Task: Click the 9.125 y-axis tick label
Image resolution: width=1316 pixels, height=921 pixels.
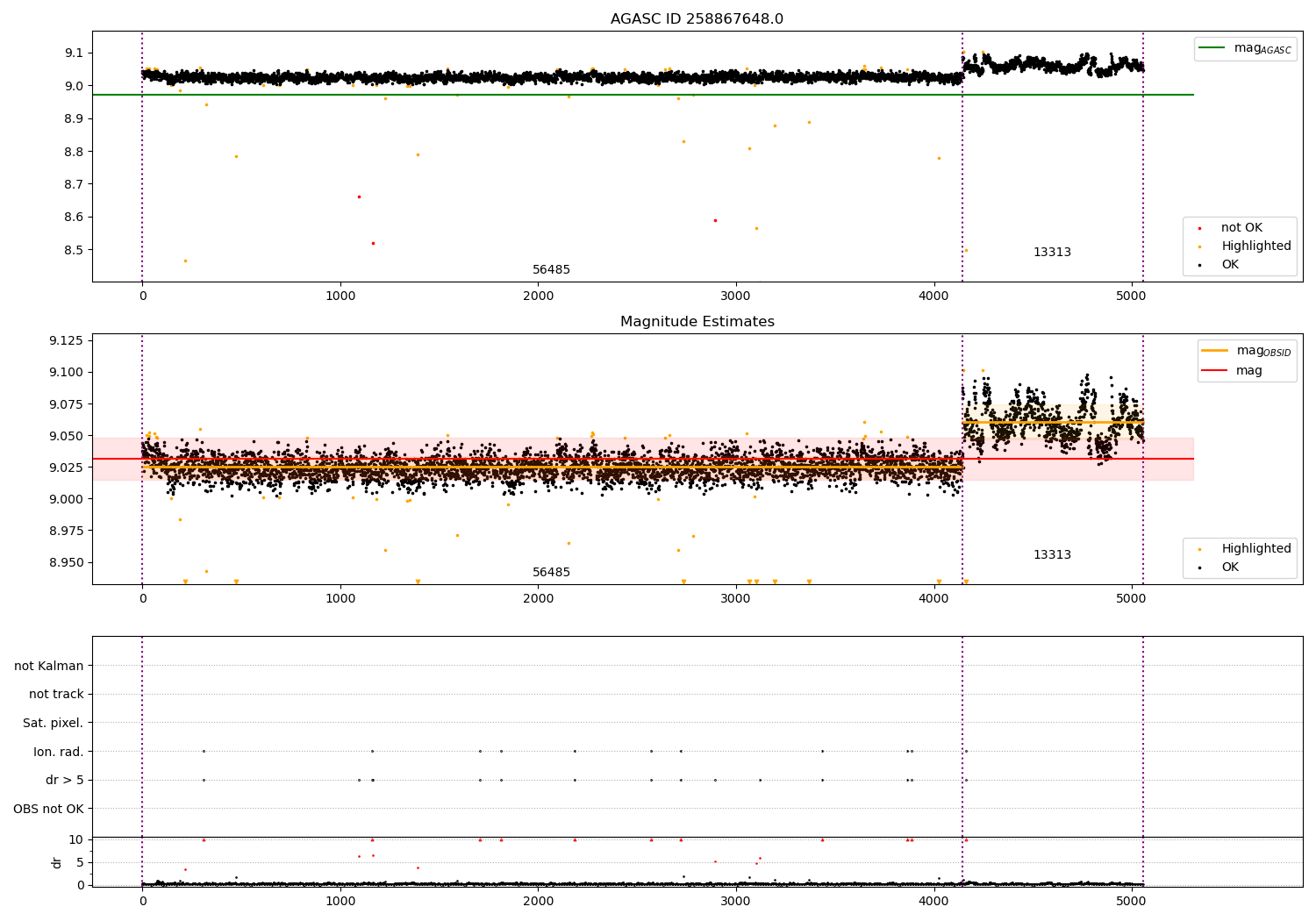Action: click(67, 341)
